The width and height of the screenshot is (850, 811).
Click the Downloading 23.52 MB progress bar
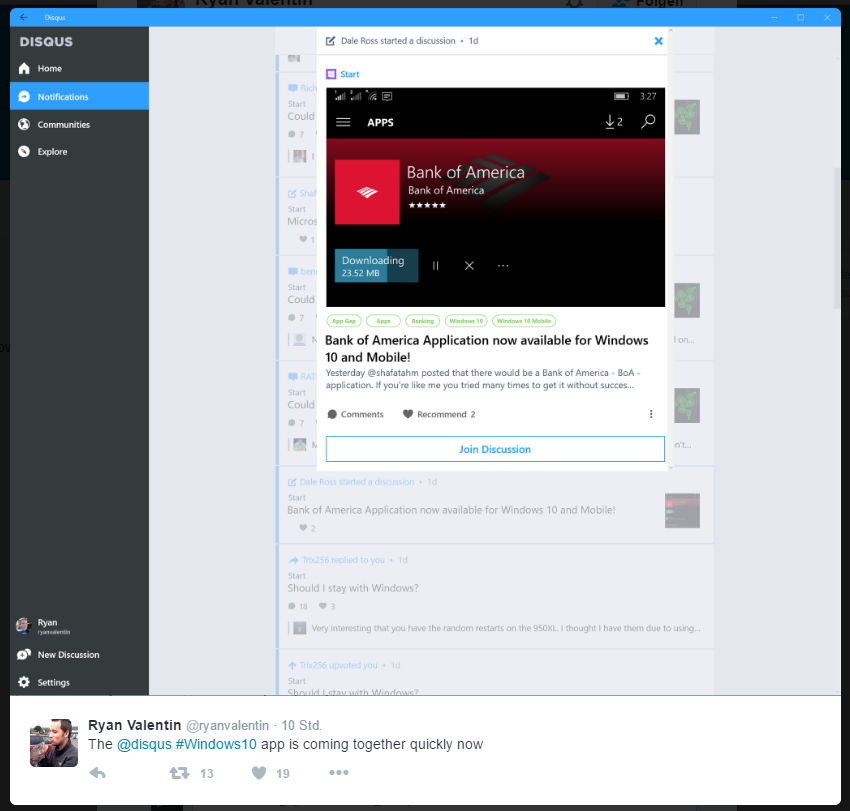click(376, 266)
